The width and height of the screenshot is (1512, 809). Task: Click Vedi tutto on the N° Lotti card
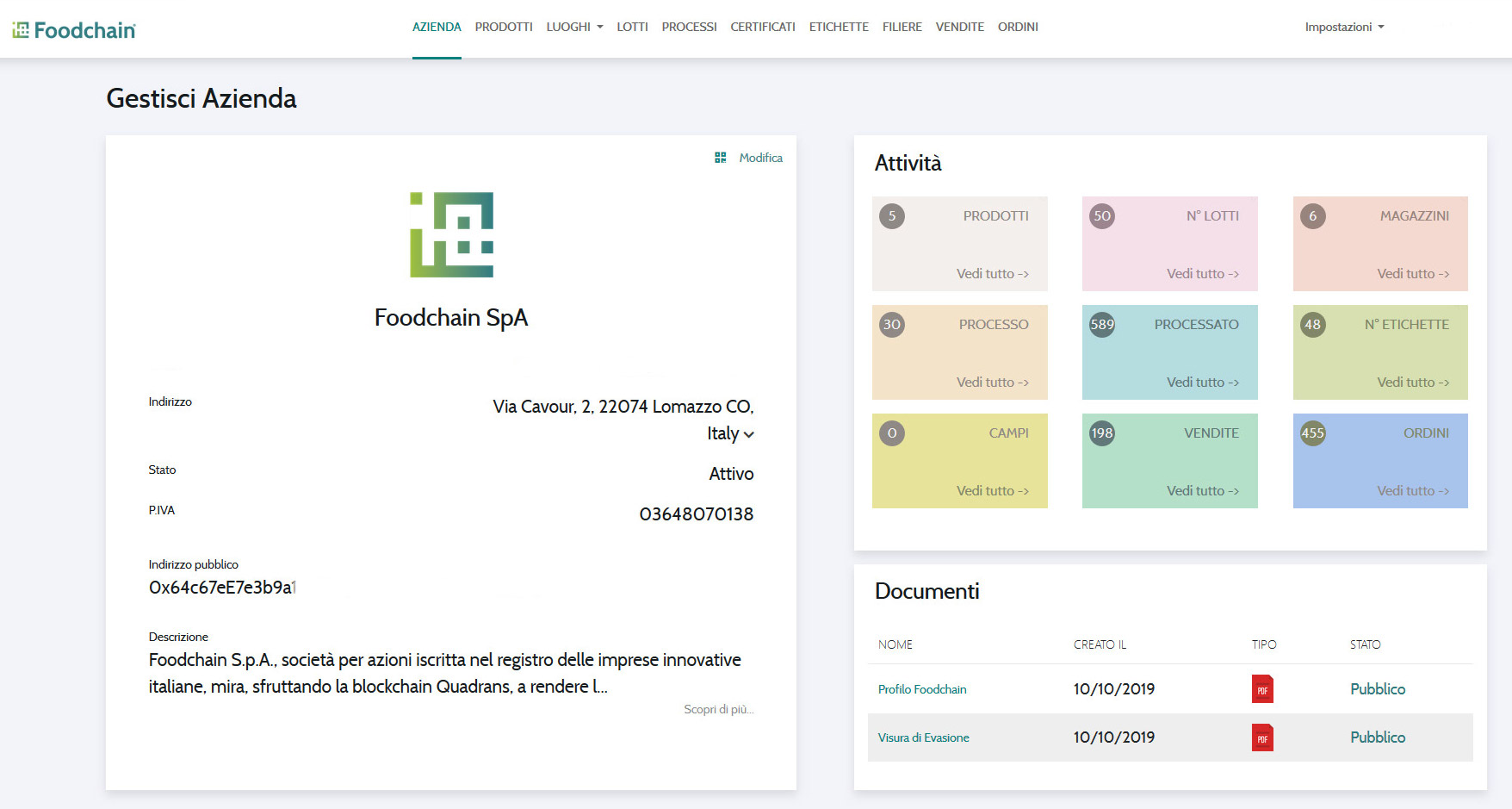(x=1203, y=274)
